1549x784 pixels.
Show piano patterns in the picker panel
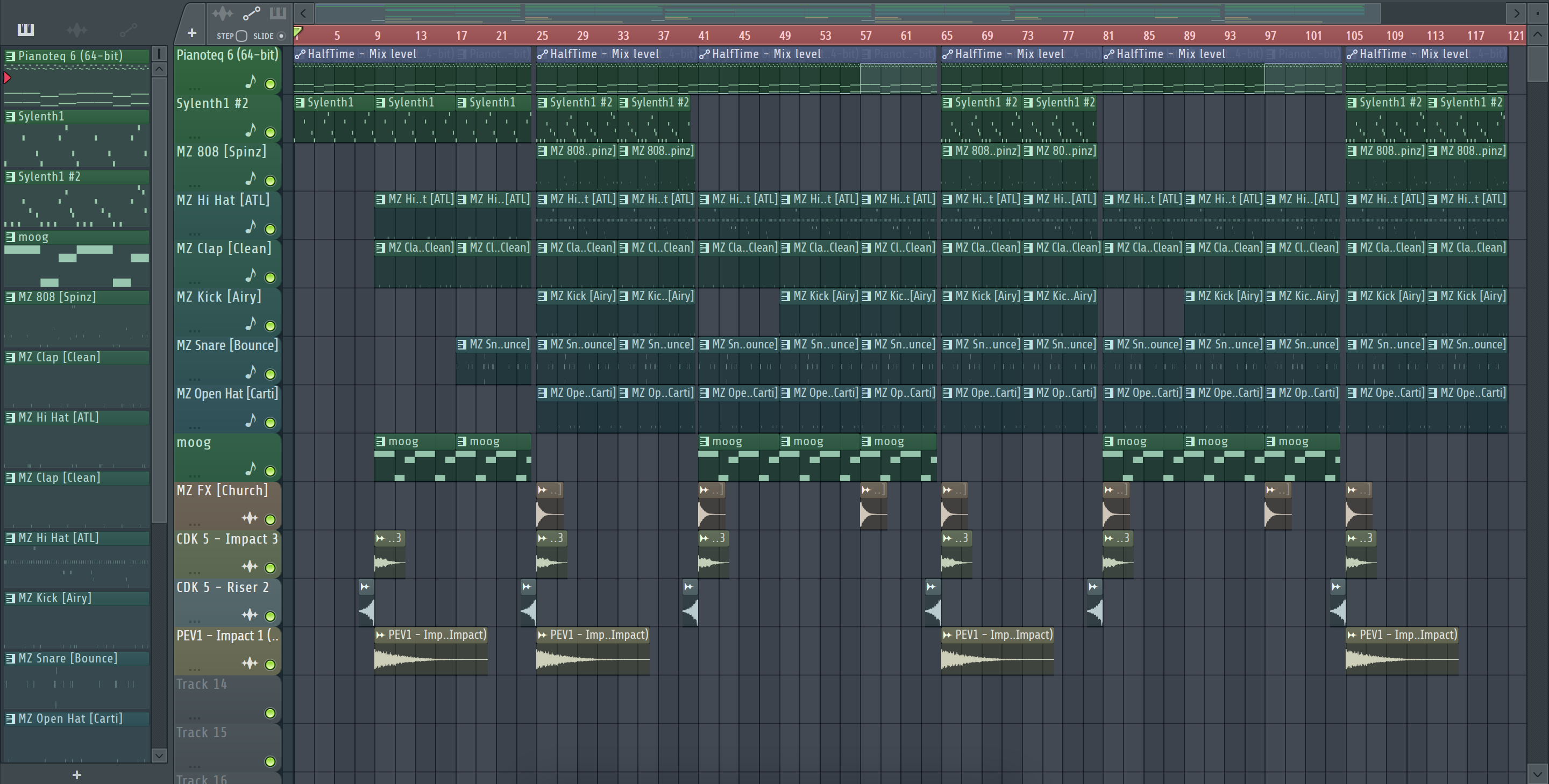(x=26, y=30)
